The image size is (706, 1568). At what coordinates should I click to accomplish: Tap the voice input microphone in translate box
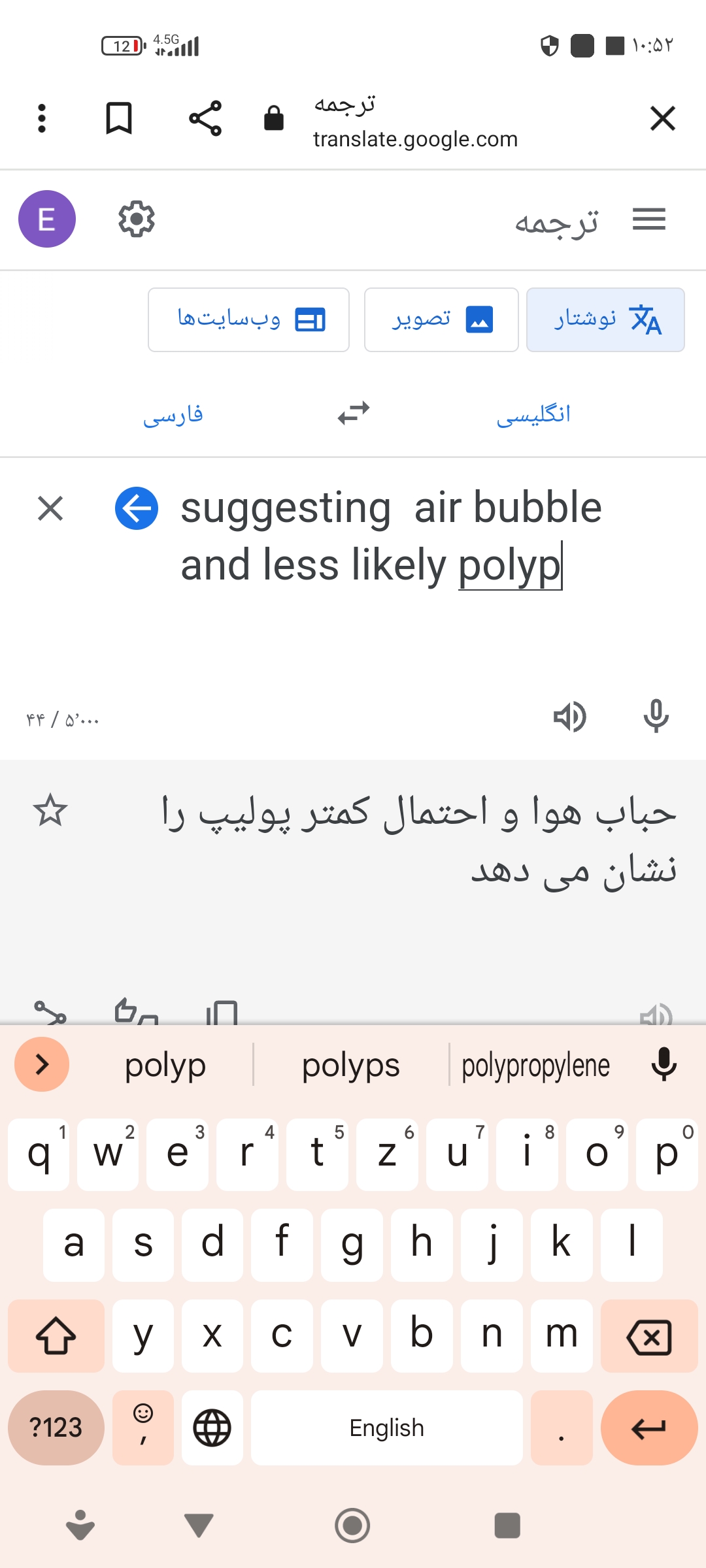tap(656, 717)
